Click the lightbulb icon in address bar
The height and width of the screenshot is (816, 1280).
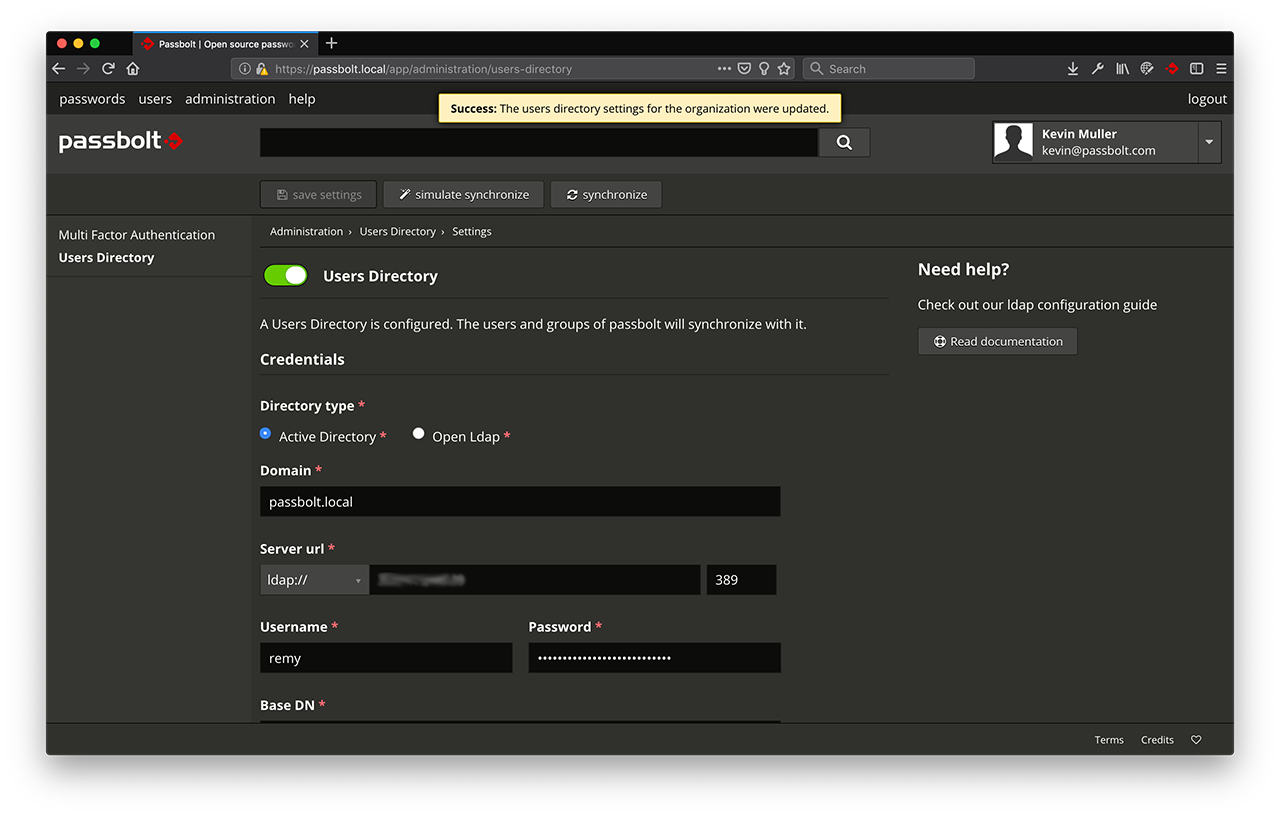764,69
